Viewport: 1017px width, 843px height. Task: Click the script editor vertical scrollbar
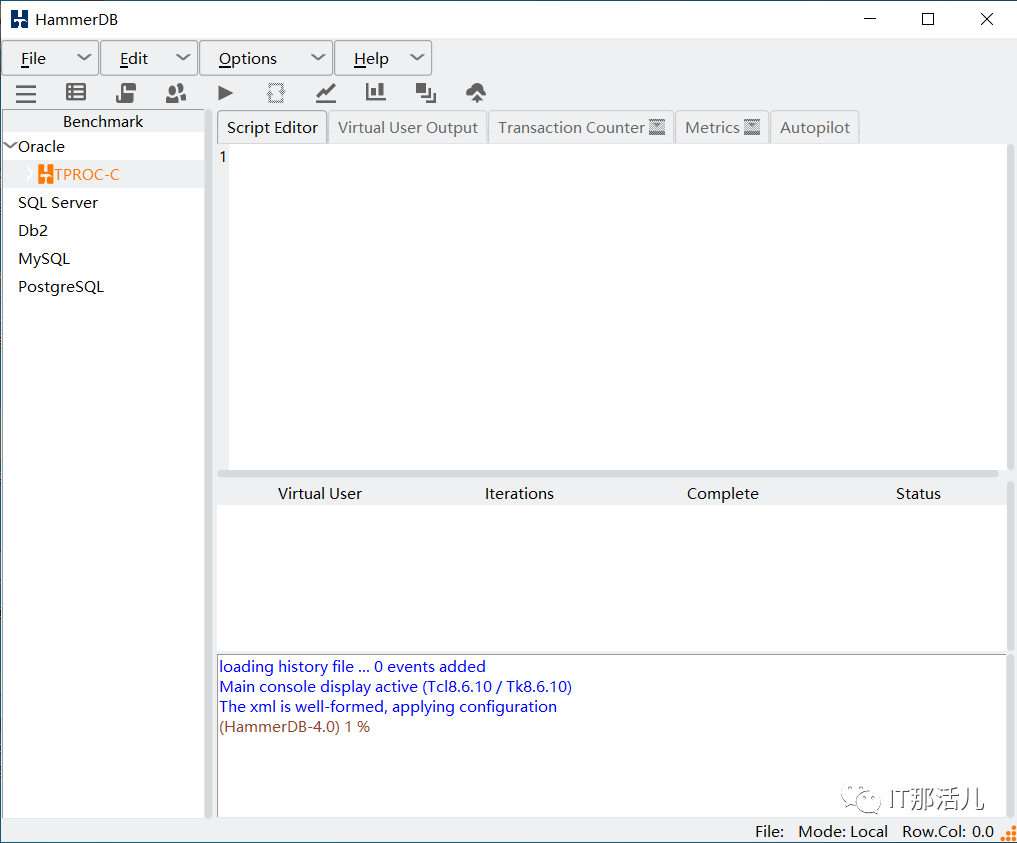[1010, 307]
